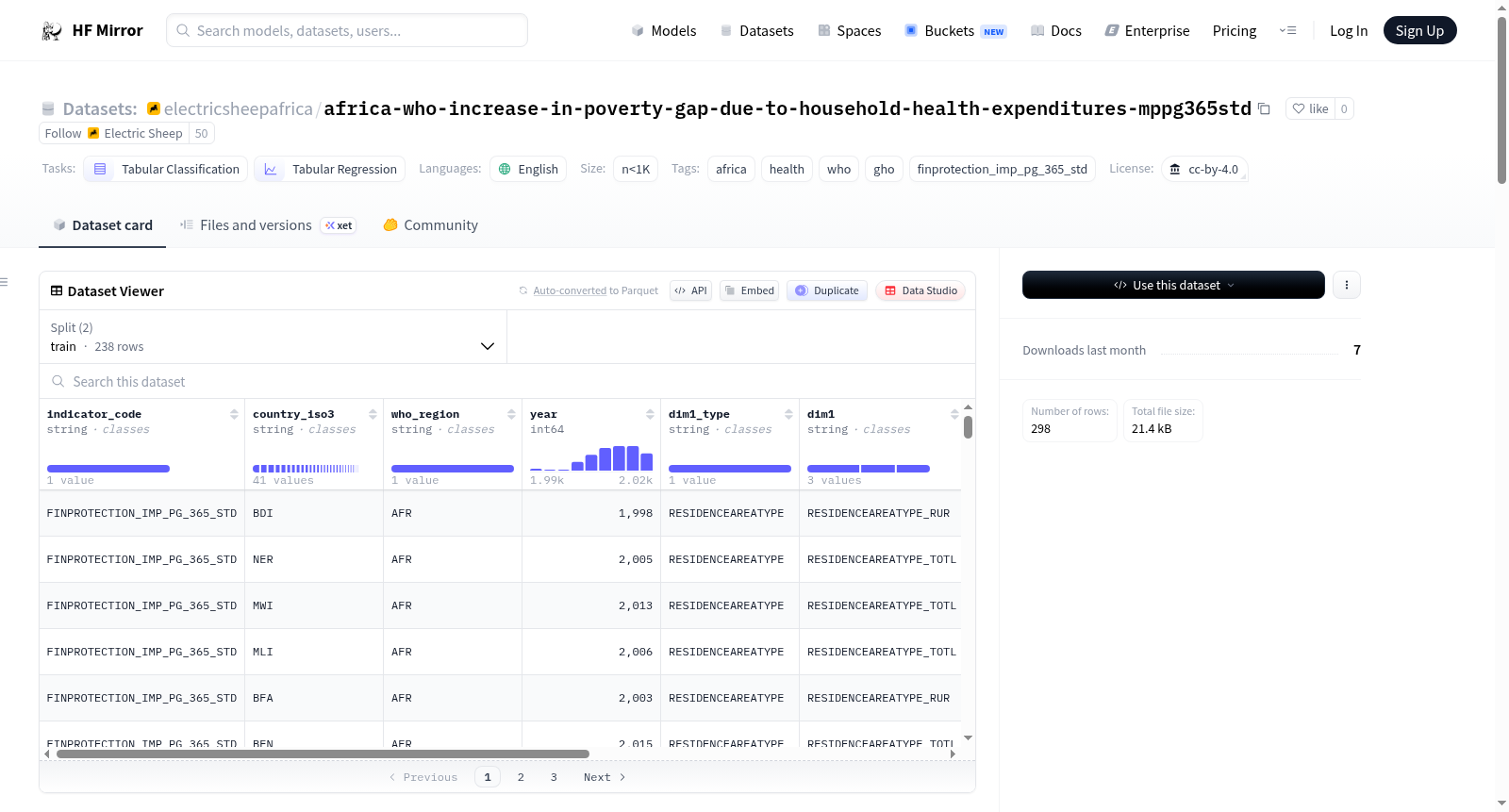Click the Duplicate button
Screen dimensions: 1509x812
(827, 290)
